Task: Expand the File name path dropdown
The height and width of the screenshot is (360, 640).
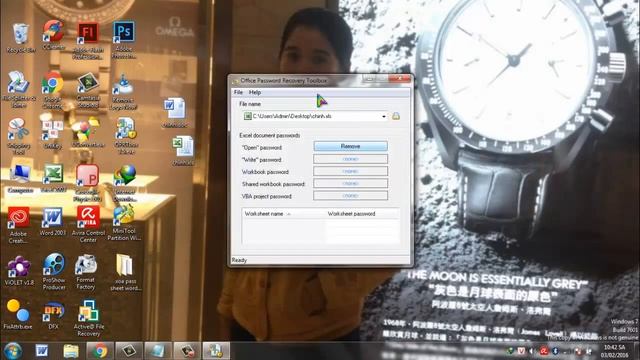Action: coord(384,117)
